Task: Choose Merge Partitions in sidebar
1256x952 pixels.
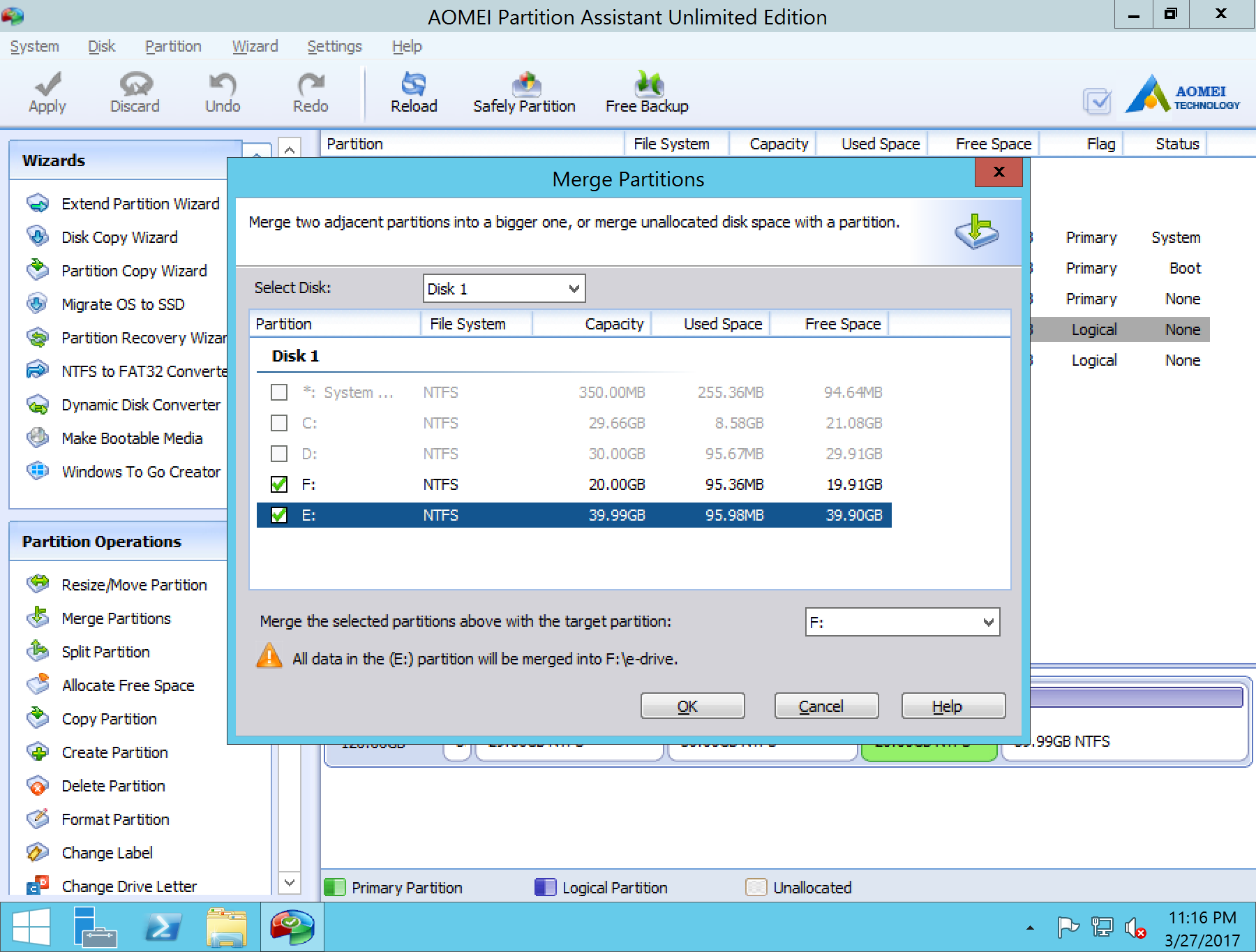Action: pos(99,618)
